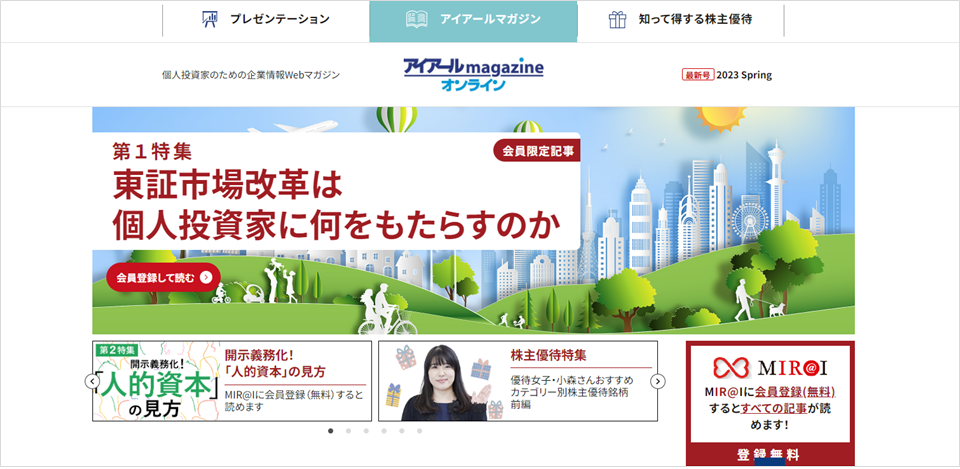Open the プレゼンテーション tab

tap(266, 20)
